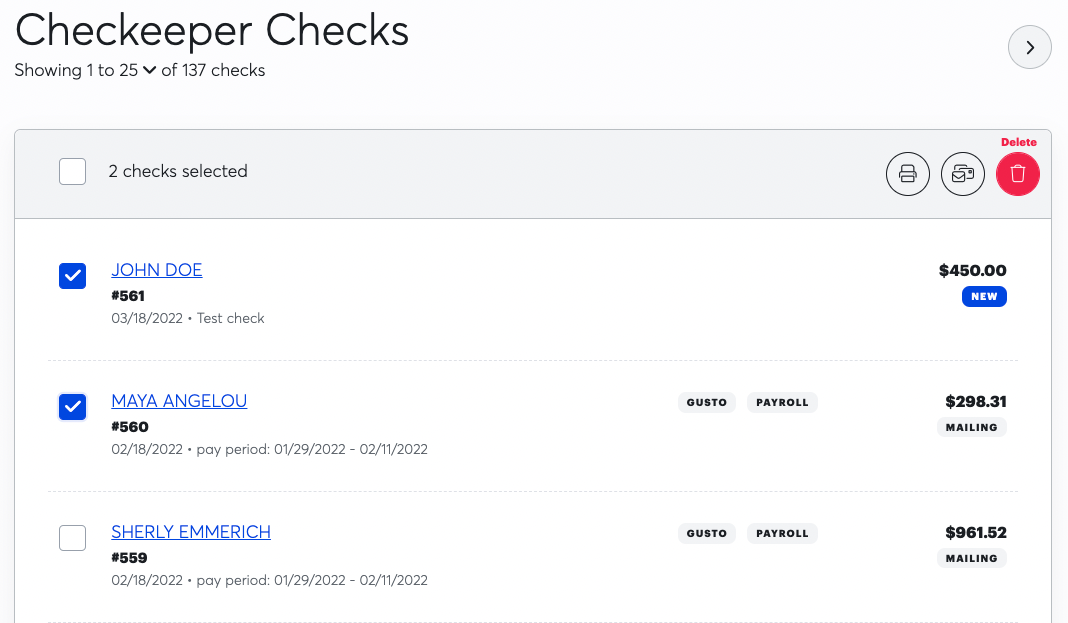The image size is (1068, 623).
Task: Open MAYA ANGELOU's check details
Action: coord(179,401)
